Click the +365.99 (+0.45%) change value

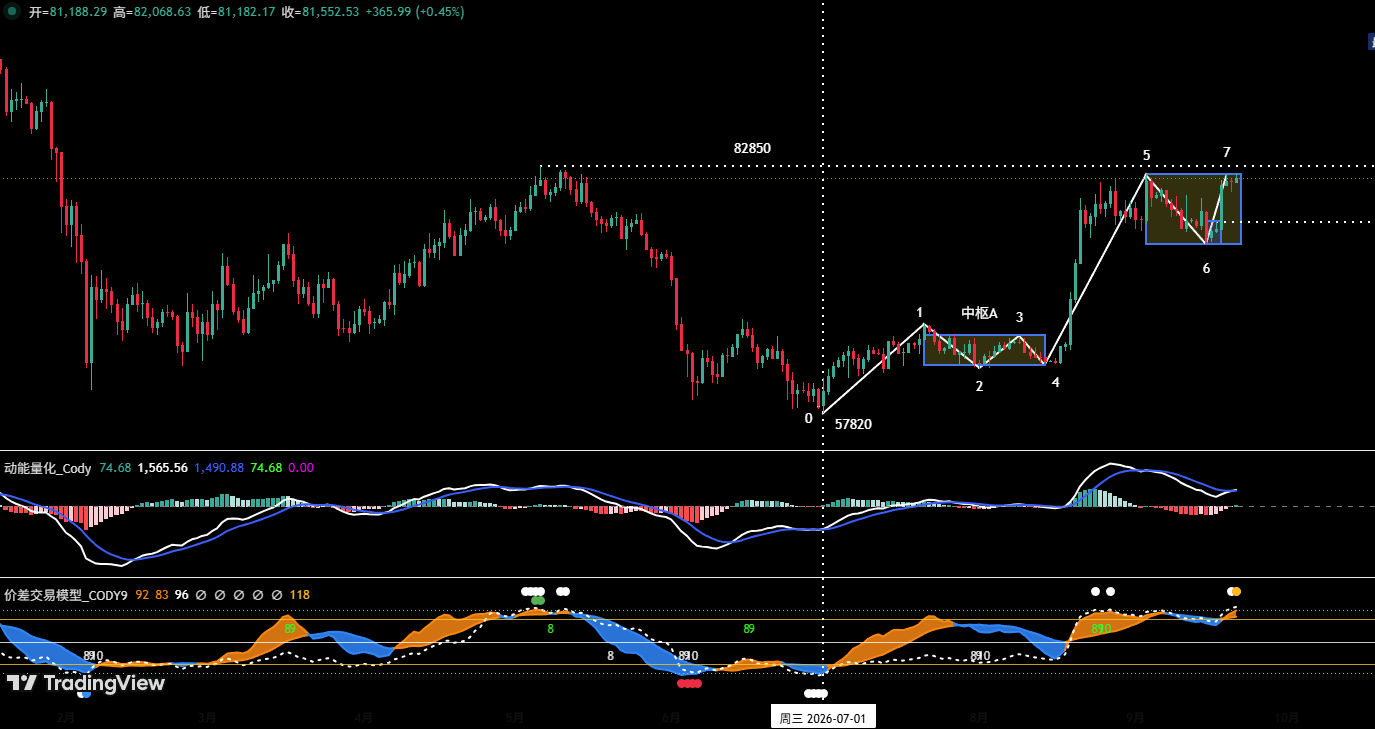(x=415, y=12)
